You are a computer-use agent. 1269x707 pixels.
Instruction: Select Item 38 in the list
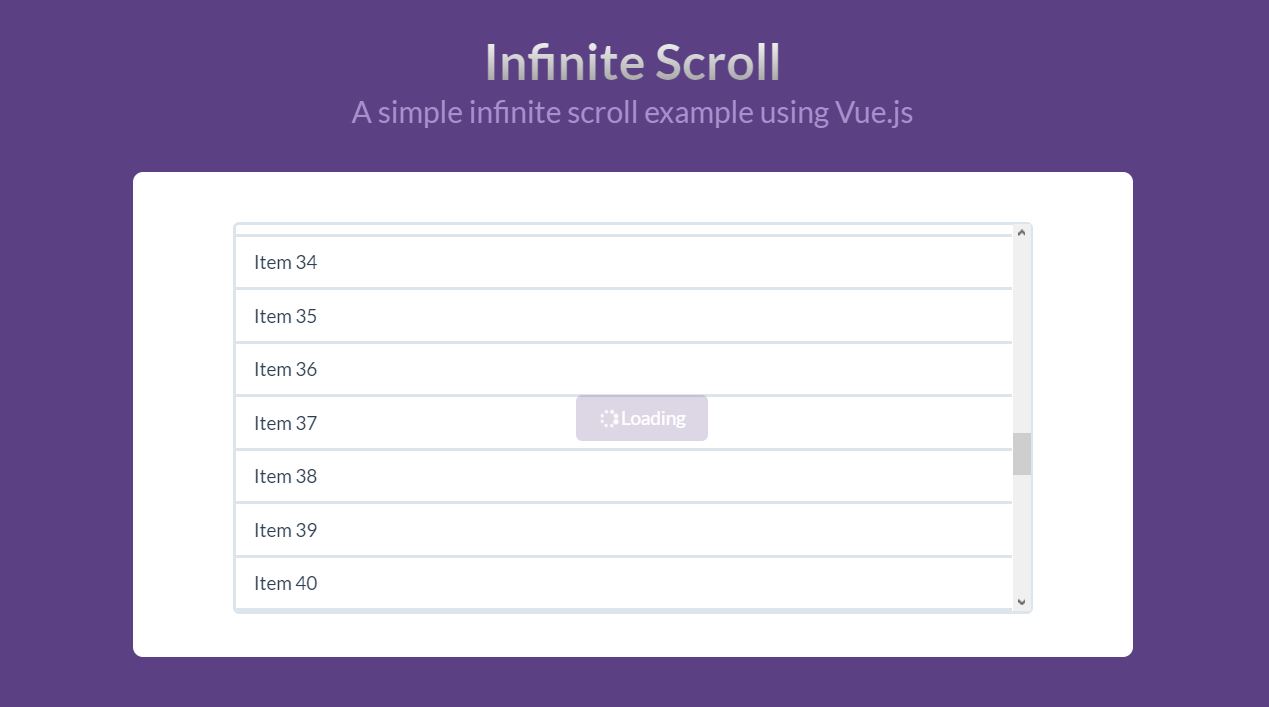click(285, 476)
